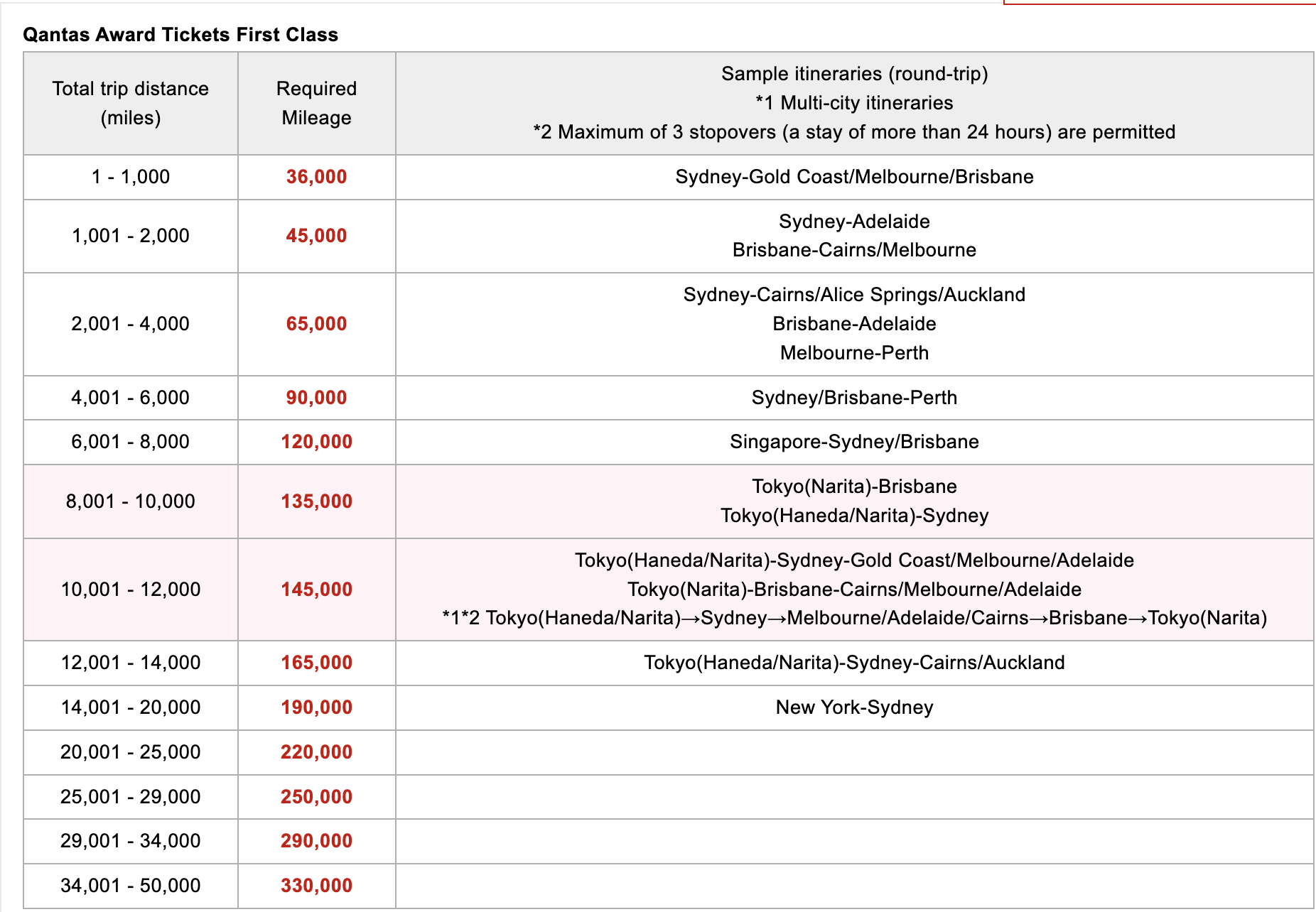Click the 36,000 mileage value
1316x912 pixels.
pyautogui.click(x=317, y=177)
